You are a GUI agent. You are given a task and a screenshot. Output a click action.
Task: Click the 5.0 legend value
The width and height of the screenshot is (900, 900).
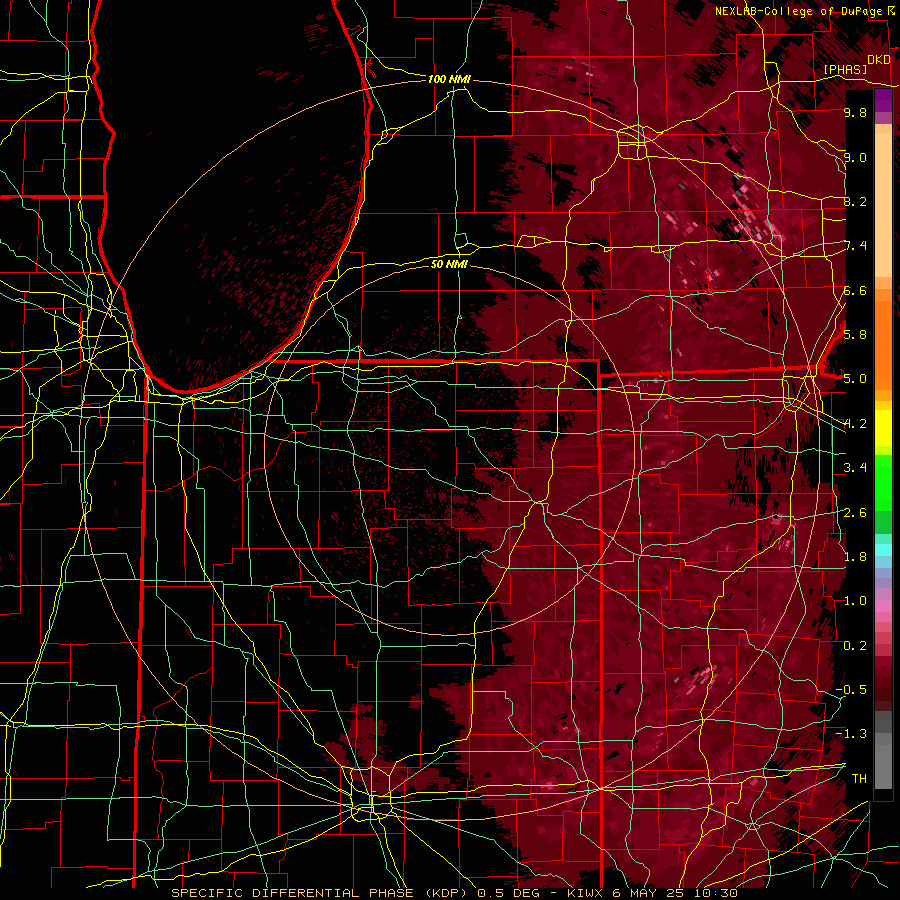click(855, 379)
